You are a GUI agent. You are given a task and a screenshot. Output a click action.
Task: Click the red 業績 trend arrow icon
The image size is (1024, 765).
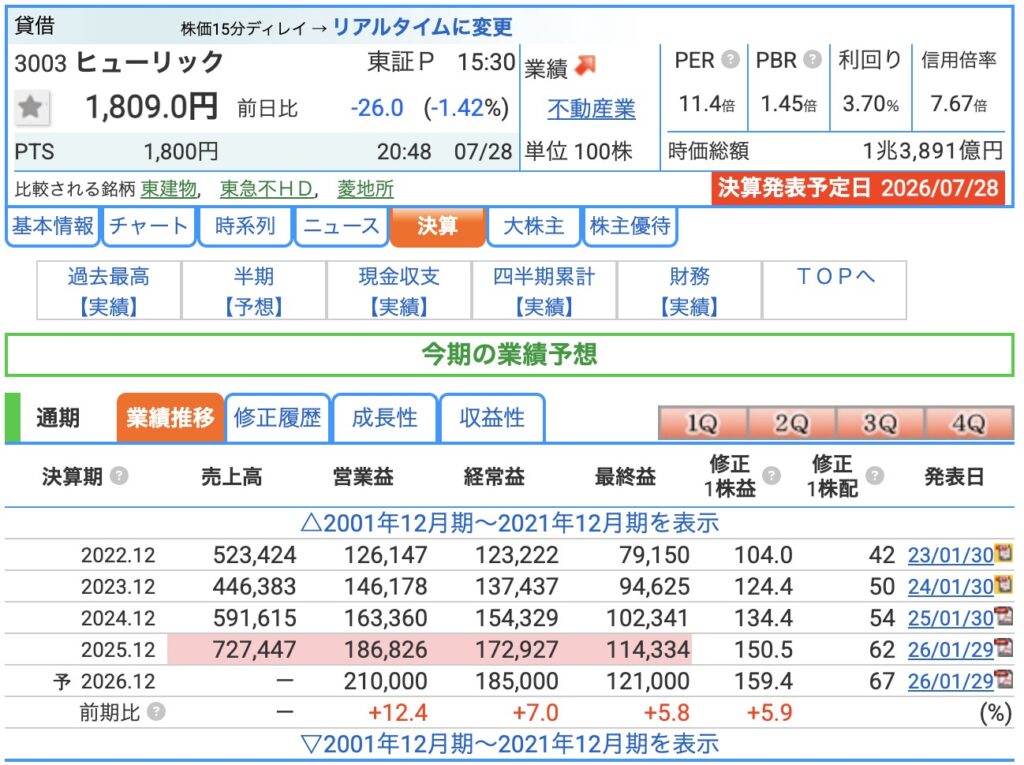586,65
